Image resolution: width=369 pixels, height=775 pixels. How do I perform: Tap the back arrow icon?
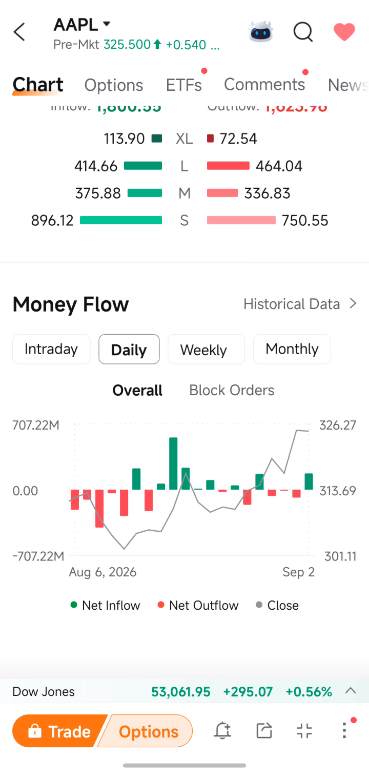(19, 33)
